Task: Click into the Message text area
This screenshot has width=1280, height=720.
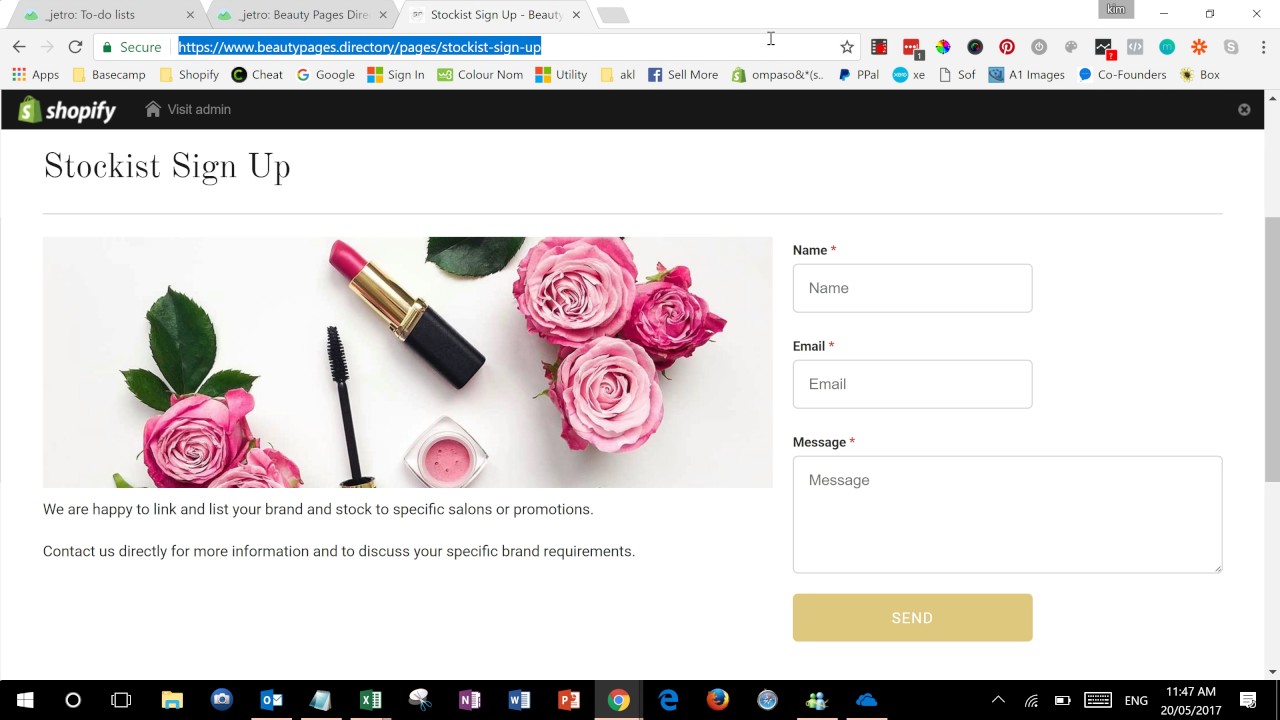Action: pyautogui.click(x=1007, y=515)
